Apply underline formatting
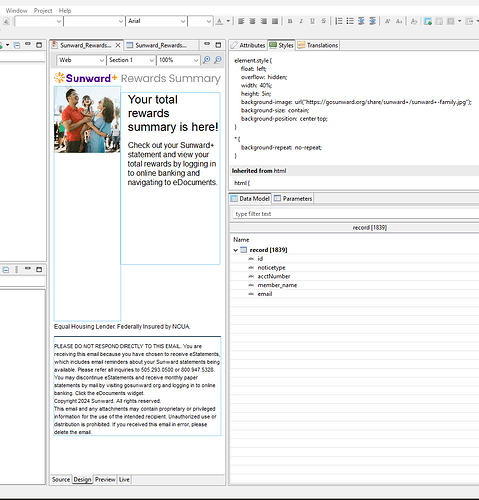 pyautogui.click(x=312, y=21)
